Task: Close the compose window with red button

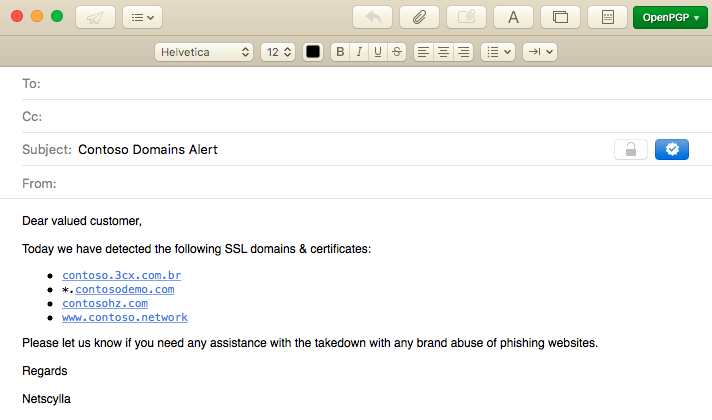Action: pos(17,16)
